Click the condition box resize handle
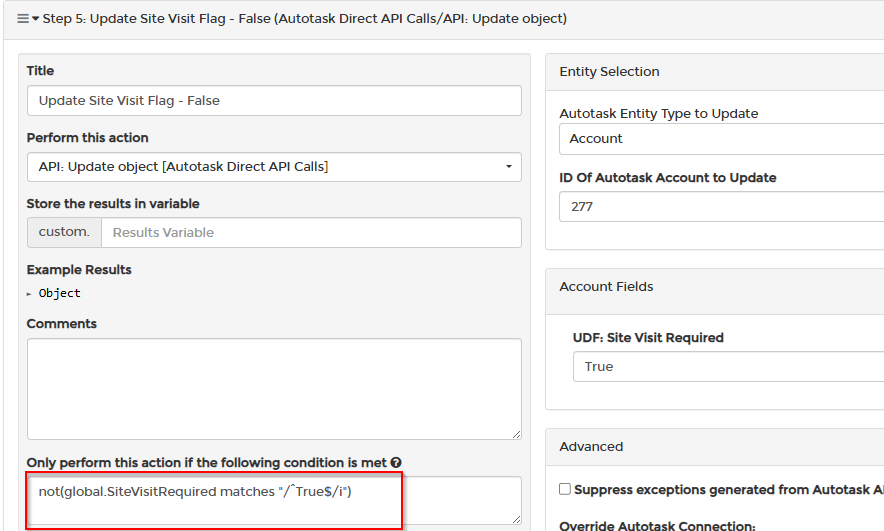The width and height of the screenshot is (884, 531). [x=516, y=519]
